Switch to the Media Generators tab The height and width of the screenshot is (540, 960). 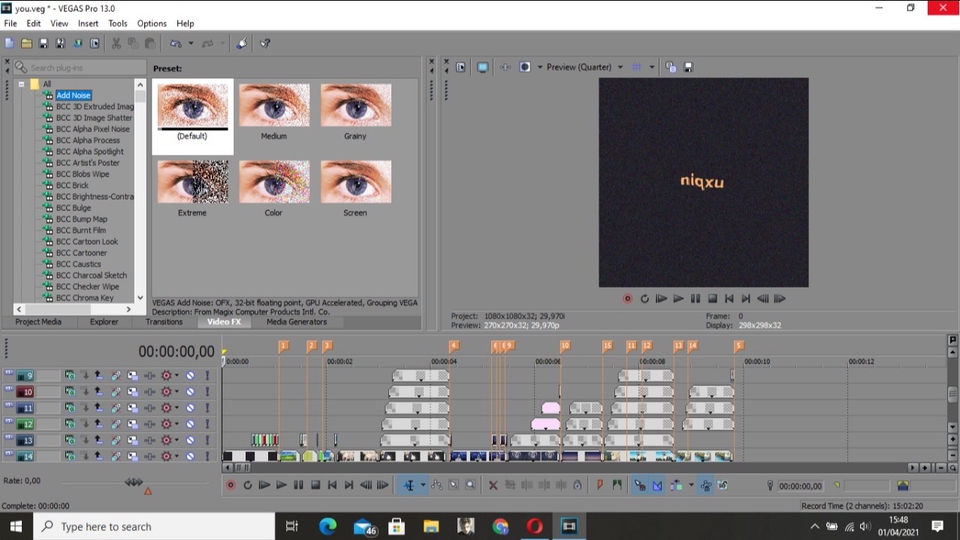296,322
